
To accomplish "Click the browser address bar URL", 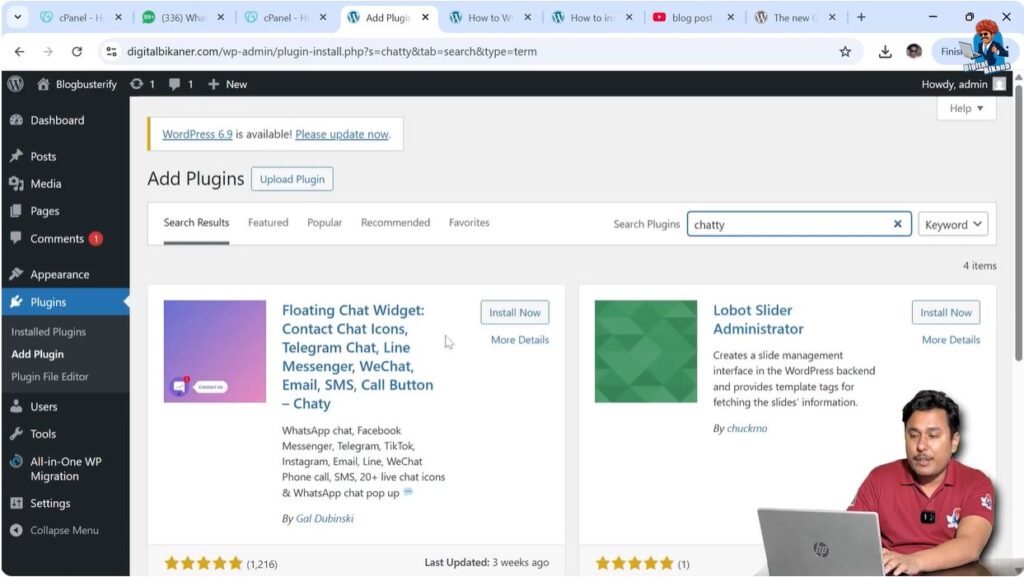I will tap(332, 52).
